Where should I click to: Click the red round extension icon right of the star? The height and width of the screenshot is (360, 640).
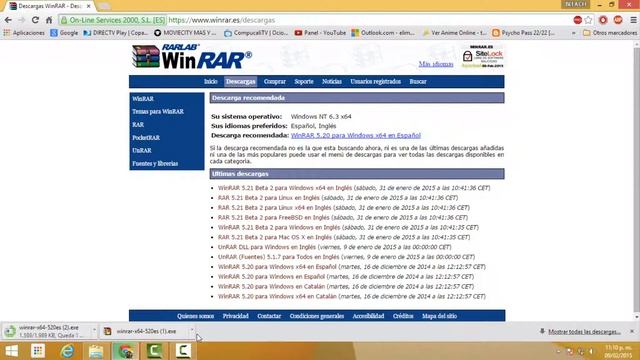click(603, 20)
